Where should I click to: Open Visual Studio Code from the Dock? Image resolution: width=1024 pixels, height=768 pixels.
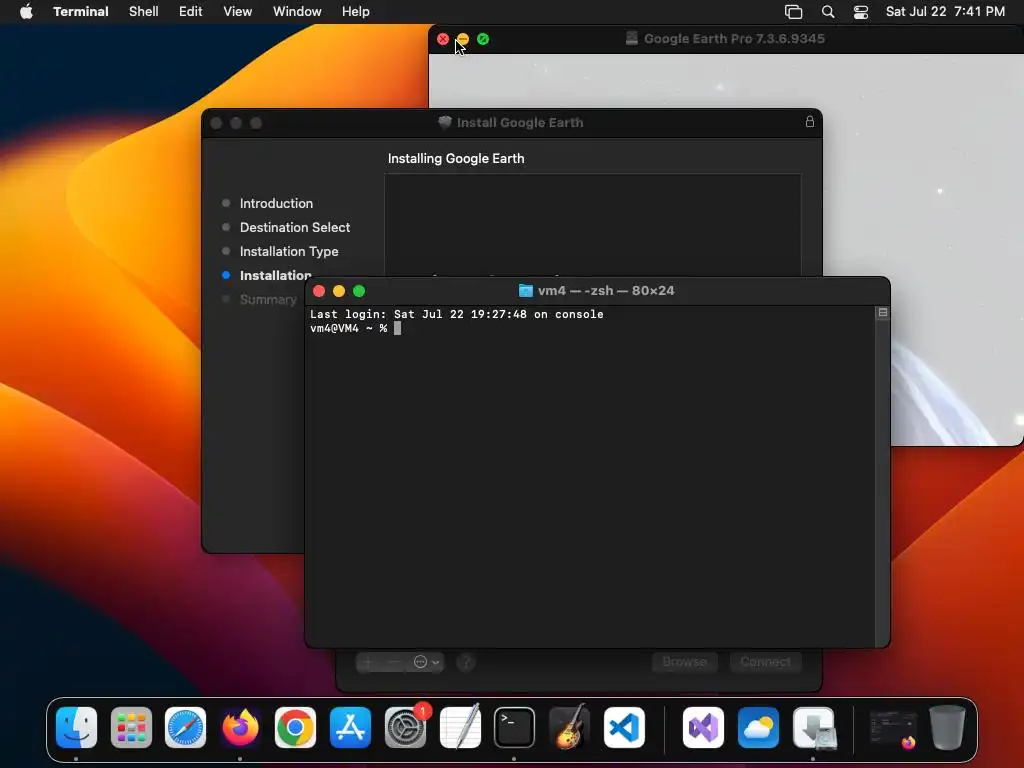(624, 728)
